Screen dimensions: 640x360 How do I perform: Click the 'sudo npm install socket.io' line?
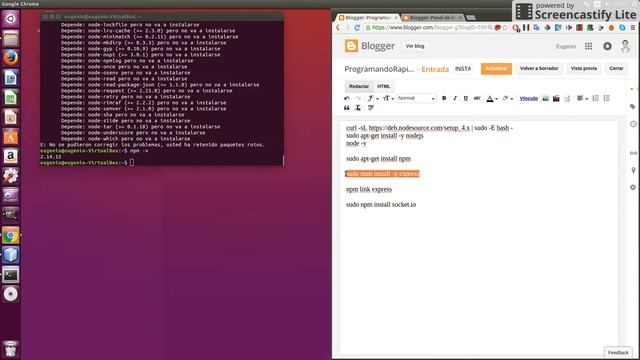(x=381, y=204)
